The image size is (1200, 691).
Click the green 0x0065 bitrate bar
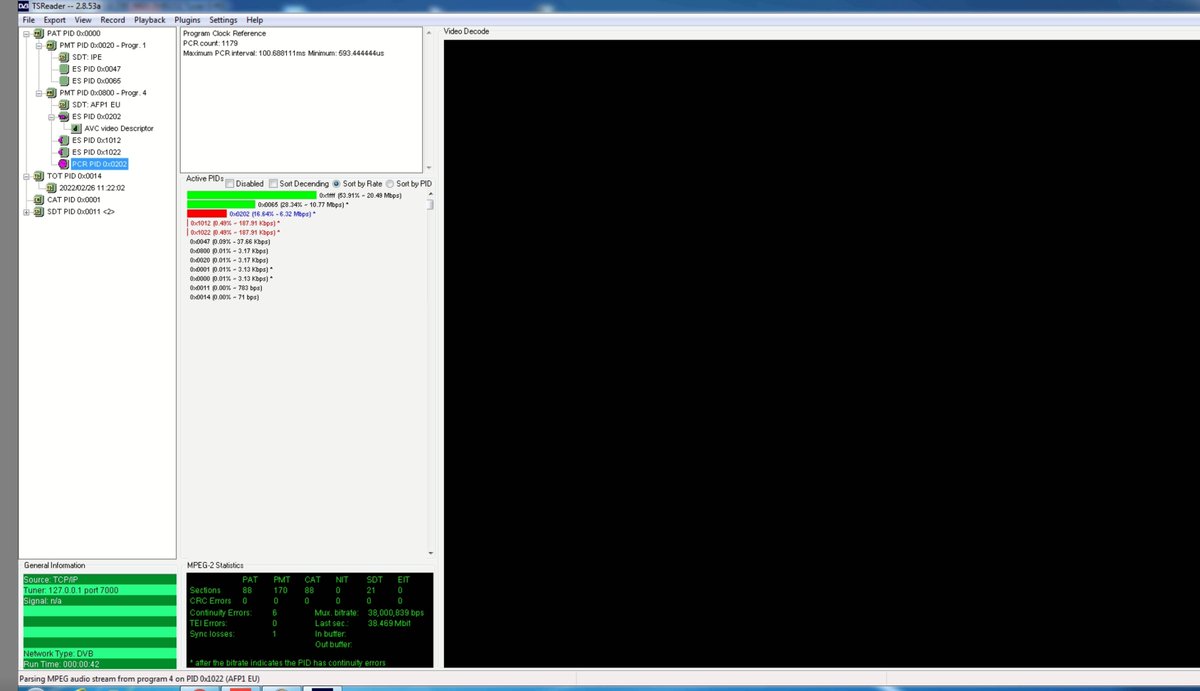221,204
